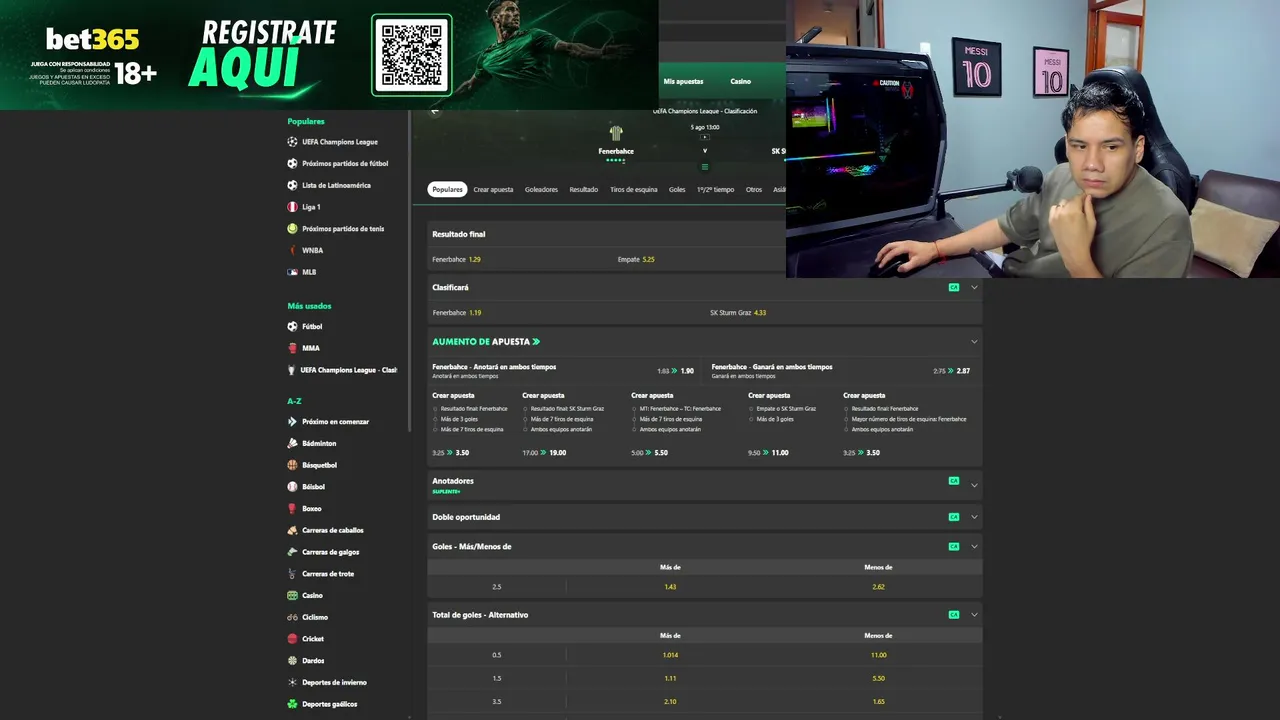Bet on Fenerbahce at 1.29 final result
Image resolution: width=1280 pixels, height=720 pixels.
point(457,259)
